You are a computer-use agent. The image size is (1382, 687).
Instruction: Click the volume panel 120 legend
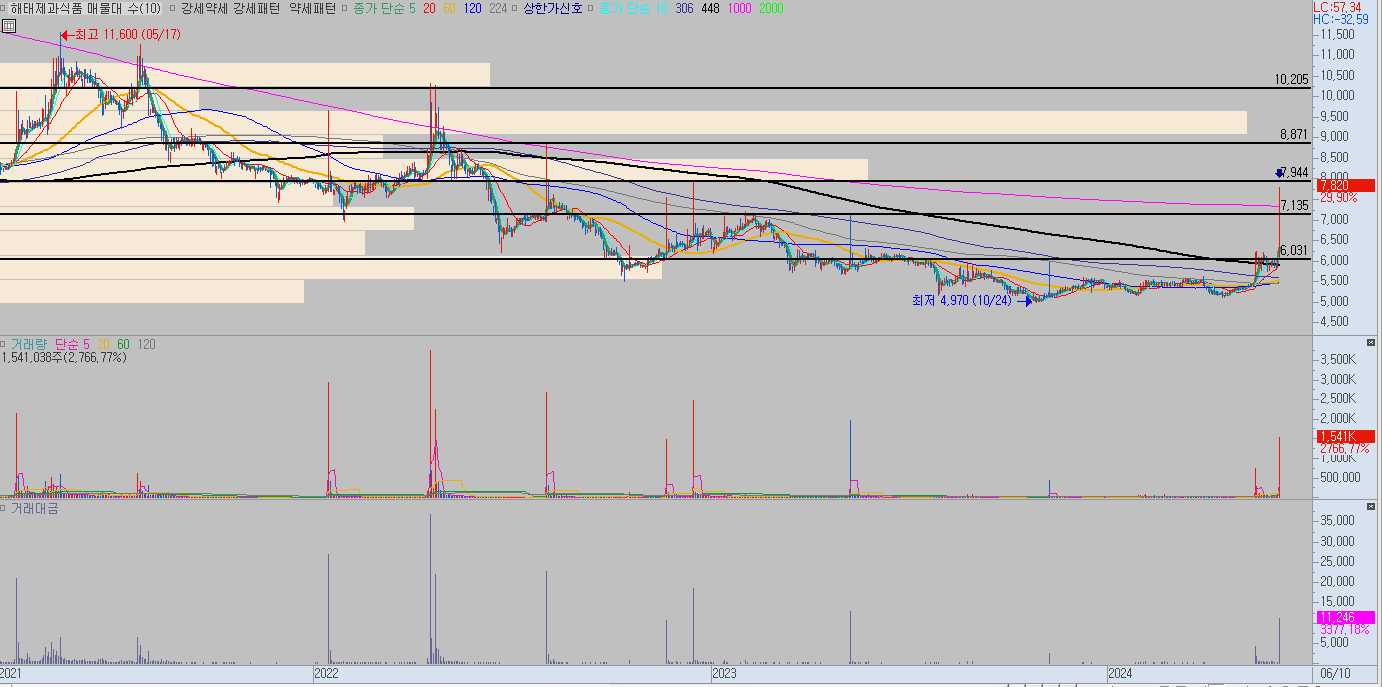tap(146, 344)
